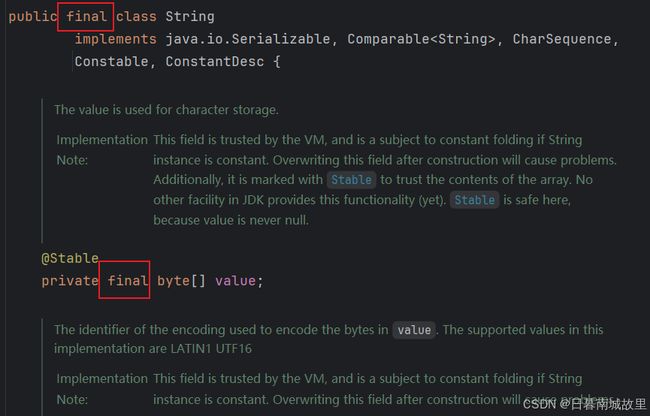
Task: Click the LATIN1 UTF16 documentation text
Action: click(x=211, y=348)
